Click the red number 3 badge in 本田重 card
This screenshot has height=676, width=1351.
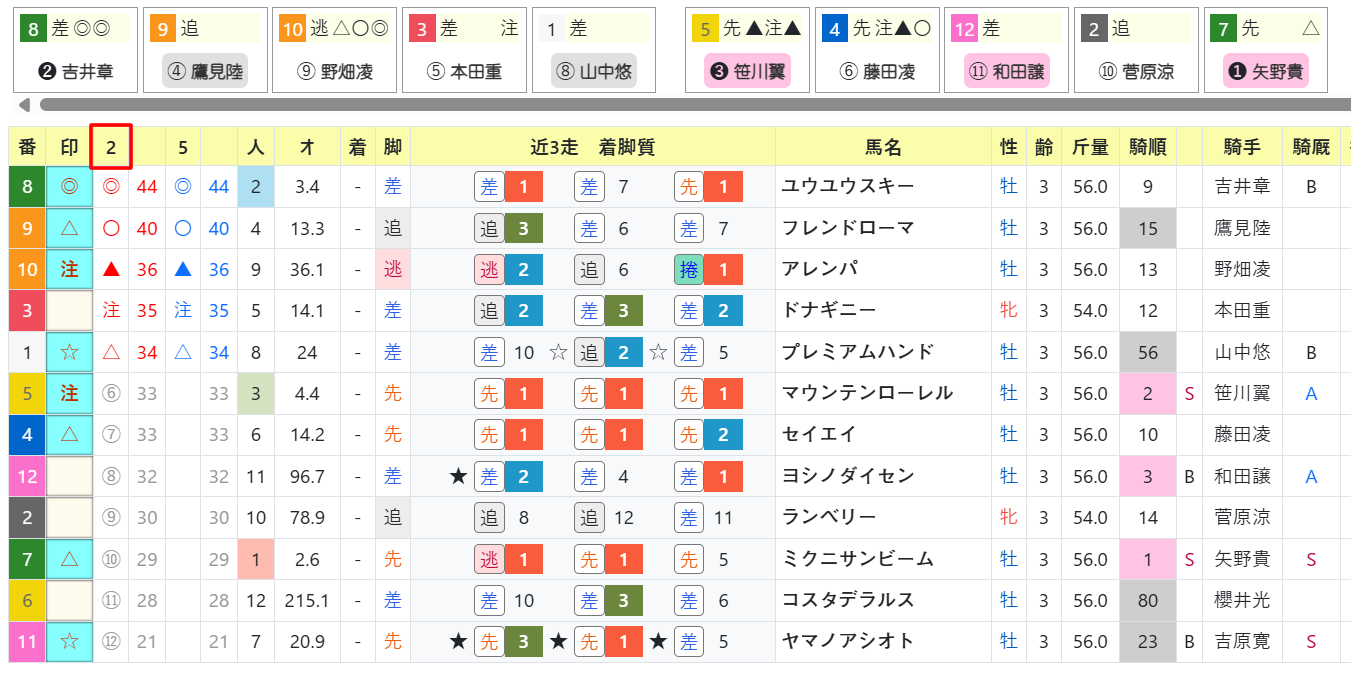tap(423, 29)
